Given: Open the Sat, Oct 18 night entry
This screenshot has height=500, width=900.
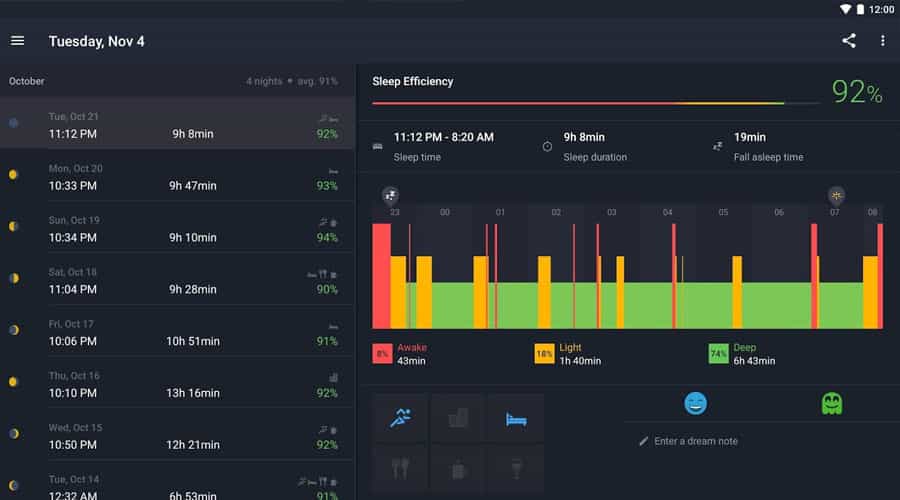Looking at the screenshot, I should (177, 279).
